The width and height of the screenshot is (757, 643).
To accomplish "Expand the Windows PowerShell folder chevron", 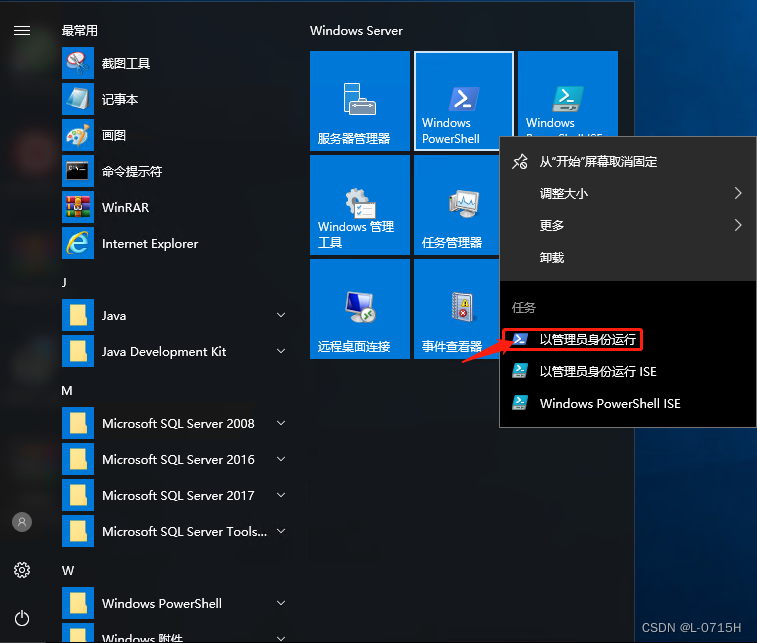I will [x=281, y=603].
